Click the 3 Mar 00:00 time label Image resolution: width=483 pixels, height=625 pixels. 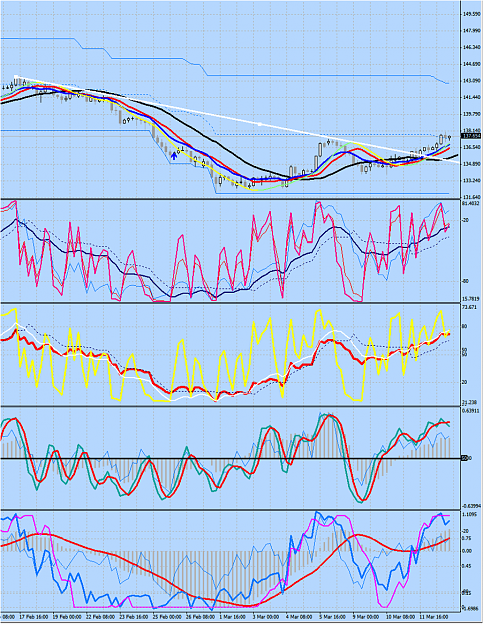point(266,617)
